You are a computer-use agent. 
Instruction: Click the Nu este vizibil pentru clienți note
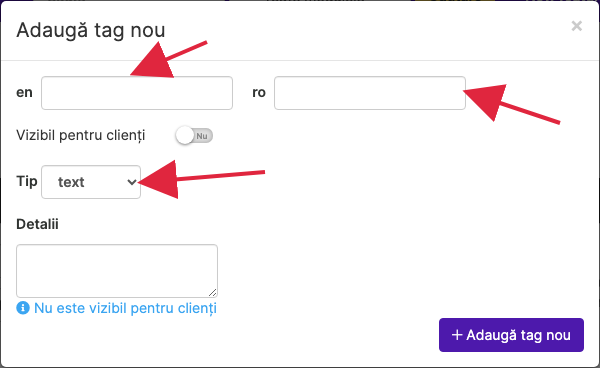point(125,308)
